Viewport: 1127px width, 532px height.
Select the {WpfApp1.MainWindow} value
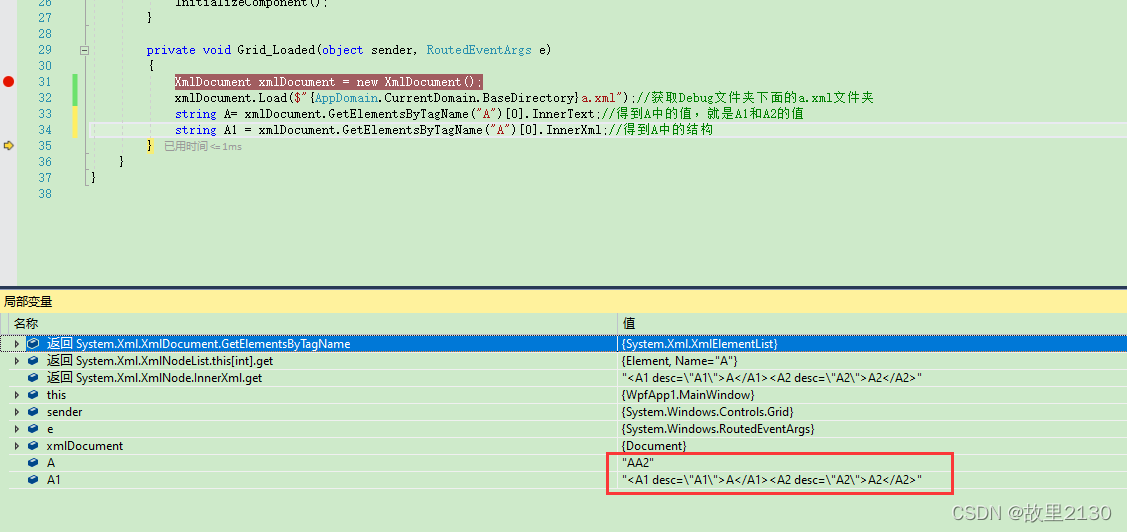point(688,395)
